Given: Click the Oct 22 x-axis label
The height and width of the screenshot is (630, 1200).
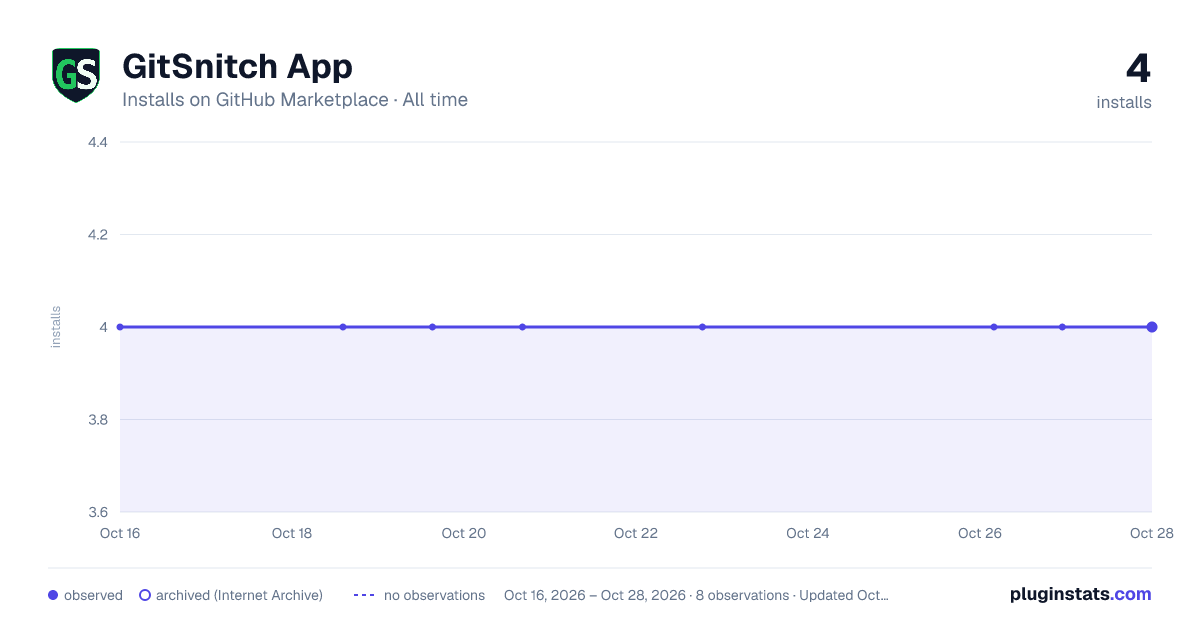Looking at the screenshot, I should (x=636, y=533).
